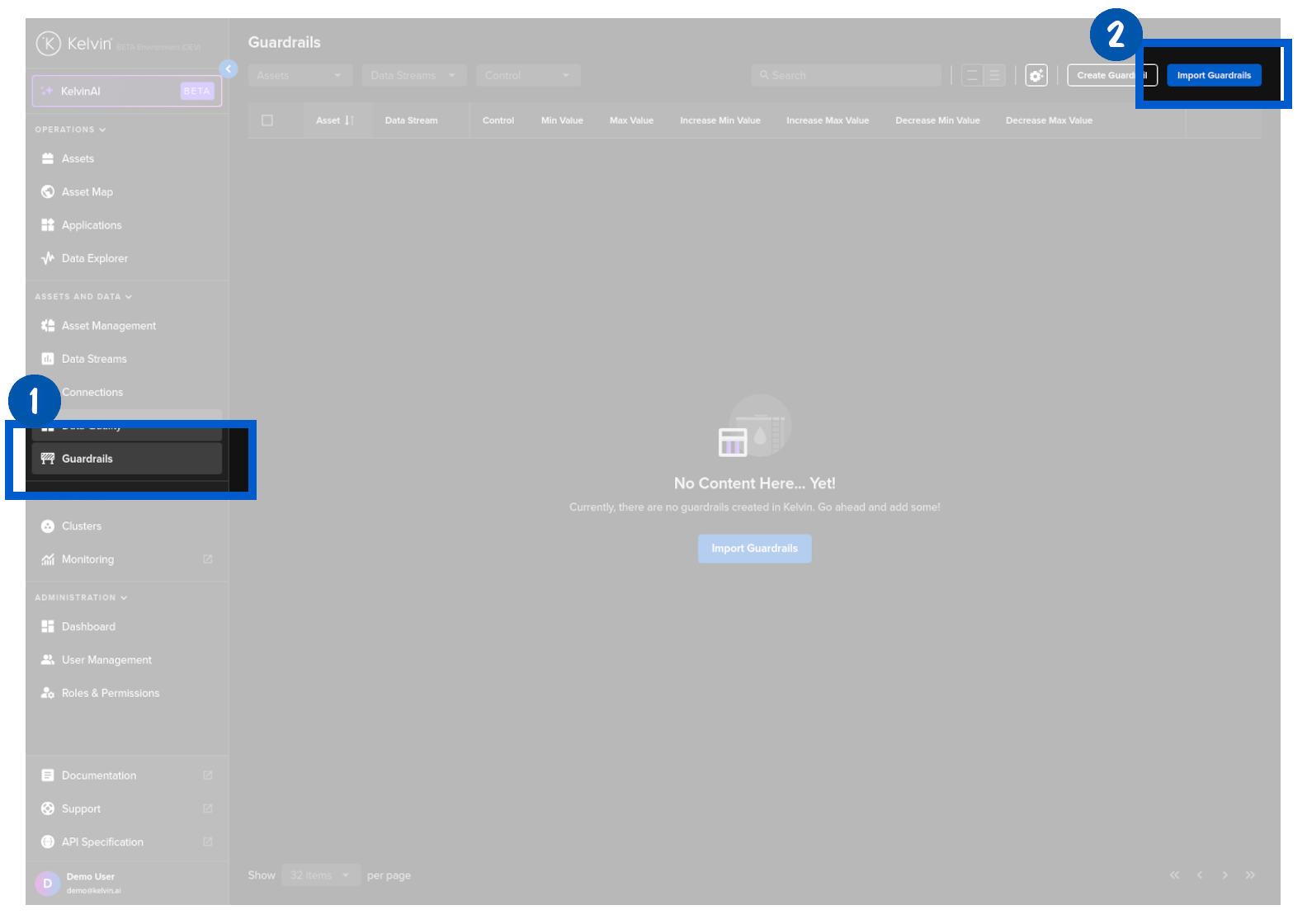Image resolution: width=1307 pixels, height=924 pixels.
Task: Open KelvinAI beta menu item
Action: (127, 91)
